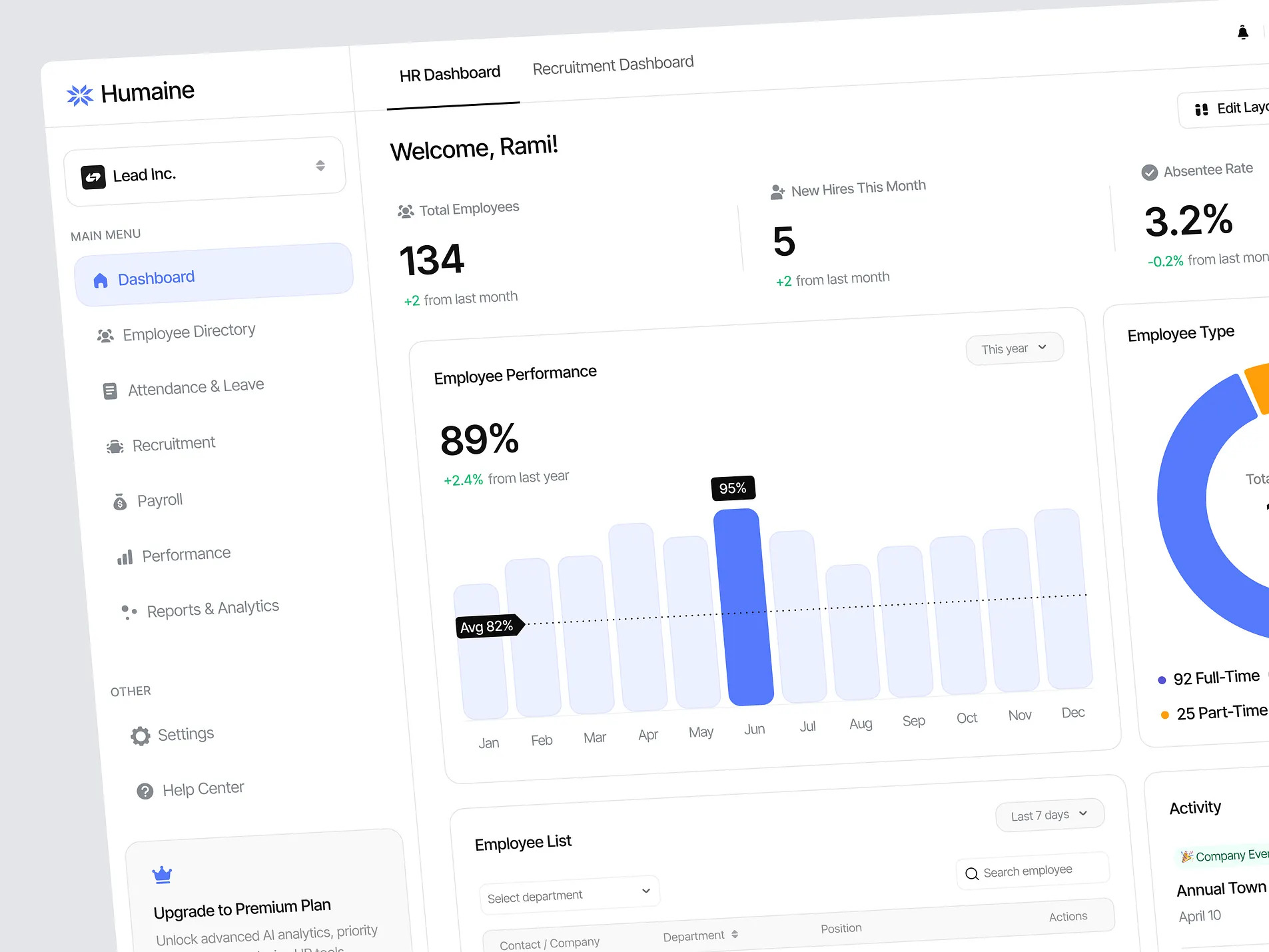Click the Payroll money bag icon
The width and height of the screenshot is (1269, 952).
(x=120, y=502)
